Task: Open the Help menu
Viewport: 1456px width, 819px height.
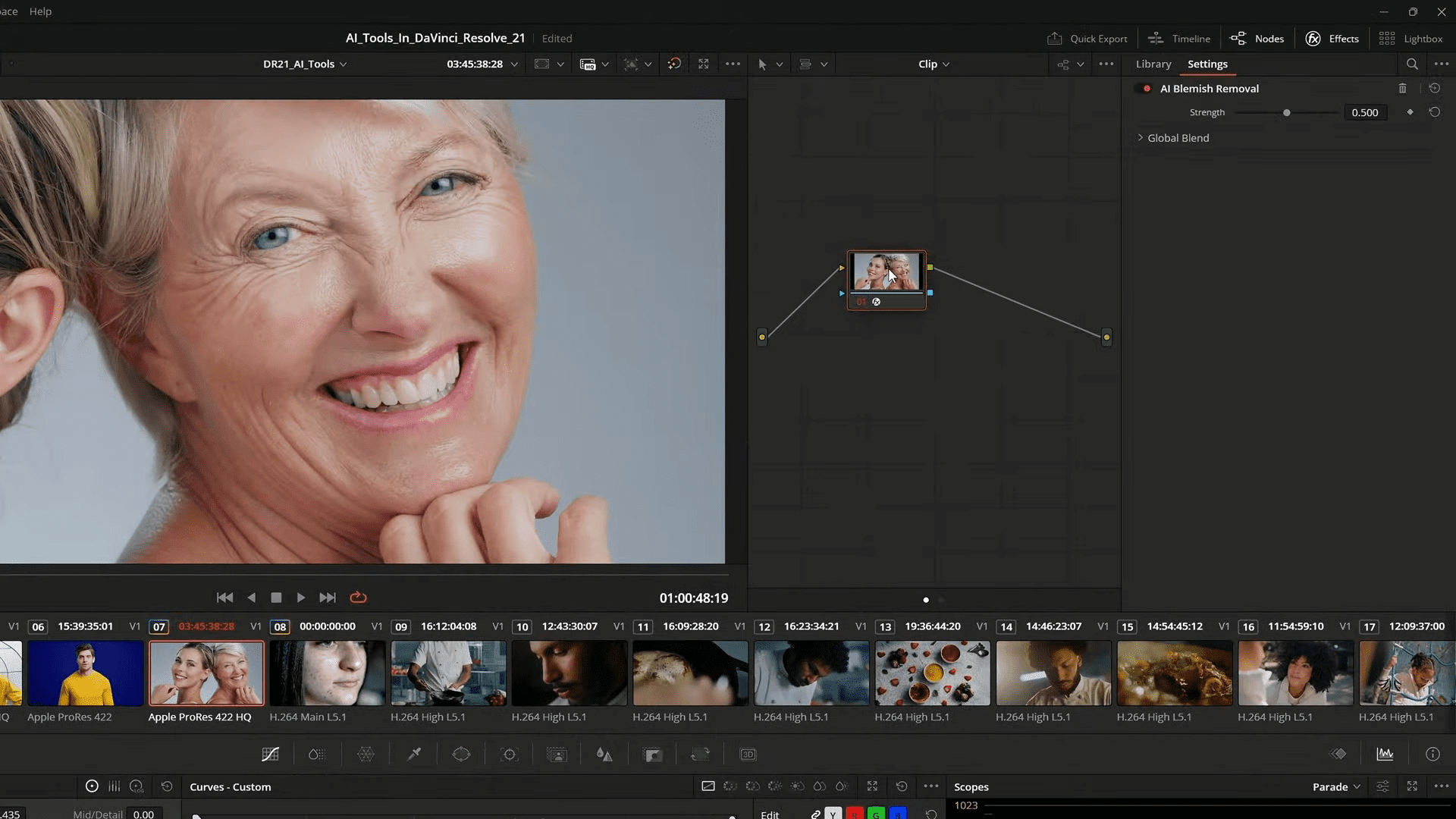Action: tap(39, 11)
